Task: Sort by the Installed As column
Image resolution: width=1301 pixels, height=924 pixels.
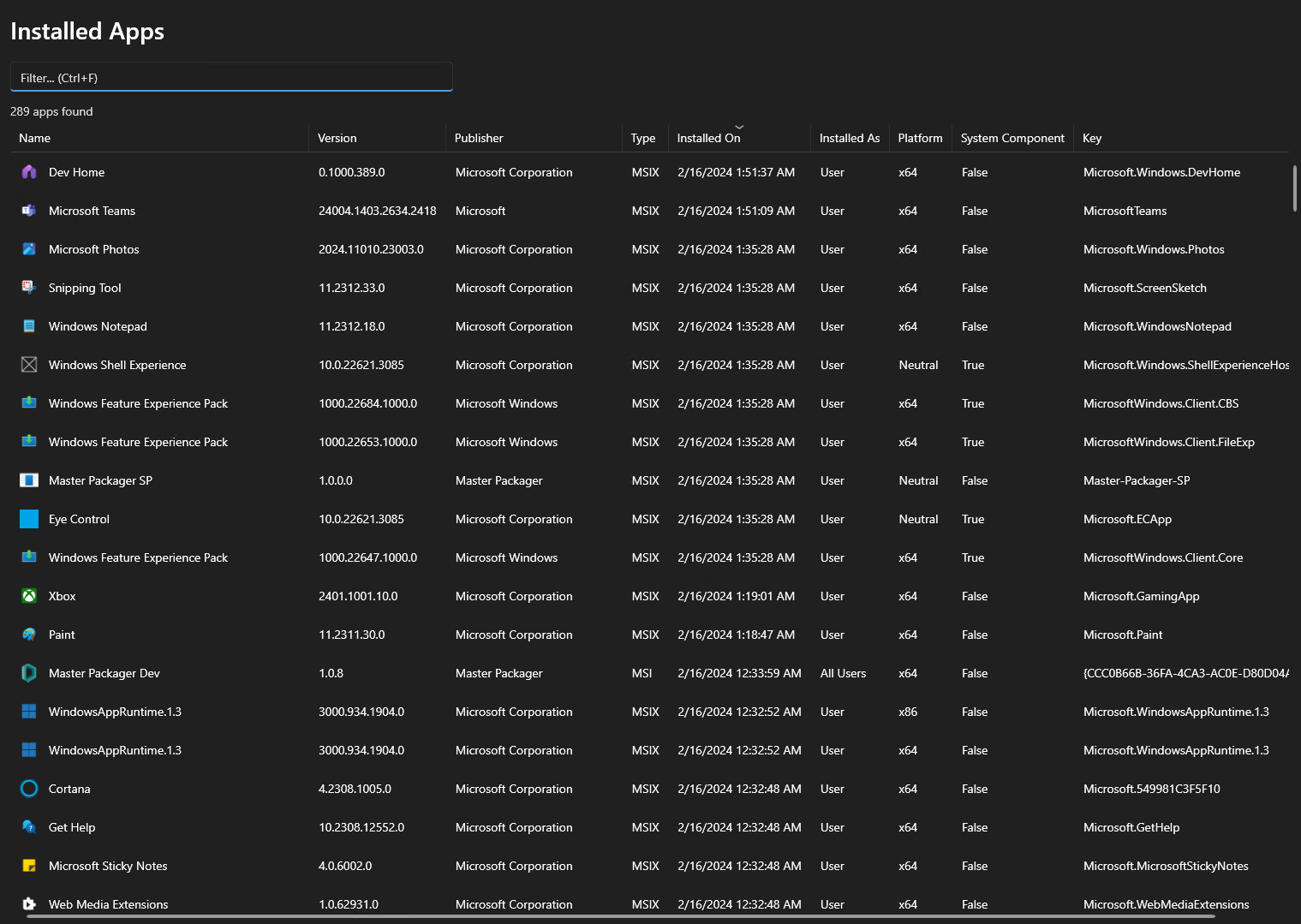Action: 850,138
